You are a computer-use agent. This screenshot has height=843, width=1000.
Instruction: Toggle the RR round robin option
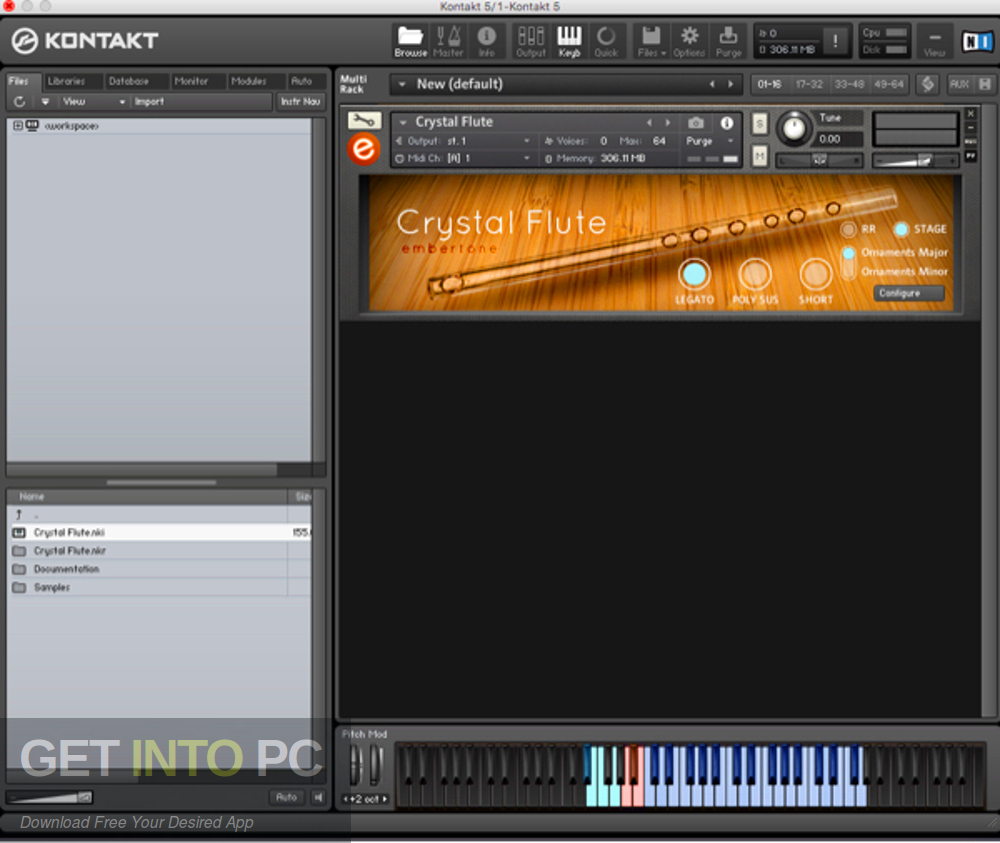click(848, 230)
